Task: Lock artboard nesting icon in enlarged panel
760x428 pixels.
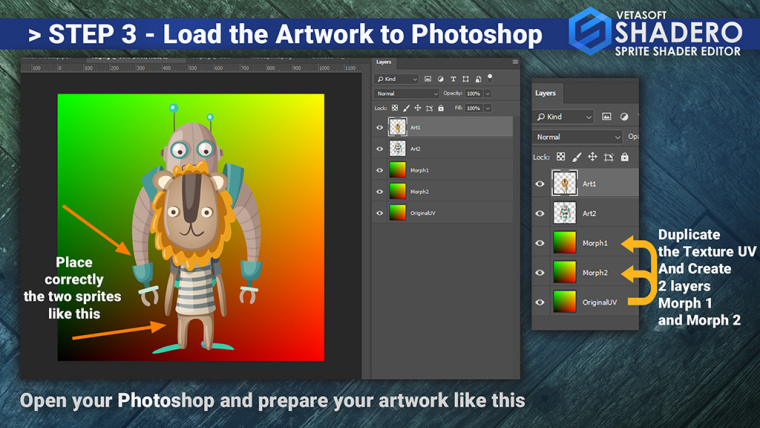Action: pos(609,157)
